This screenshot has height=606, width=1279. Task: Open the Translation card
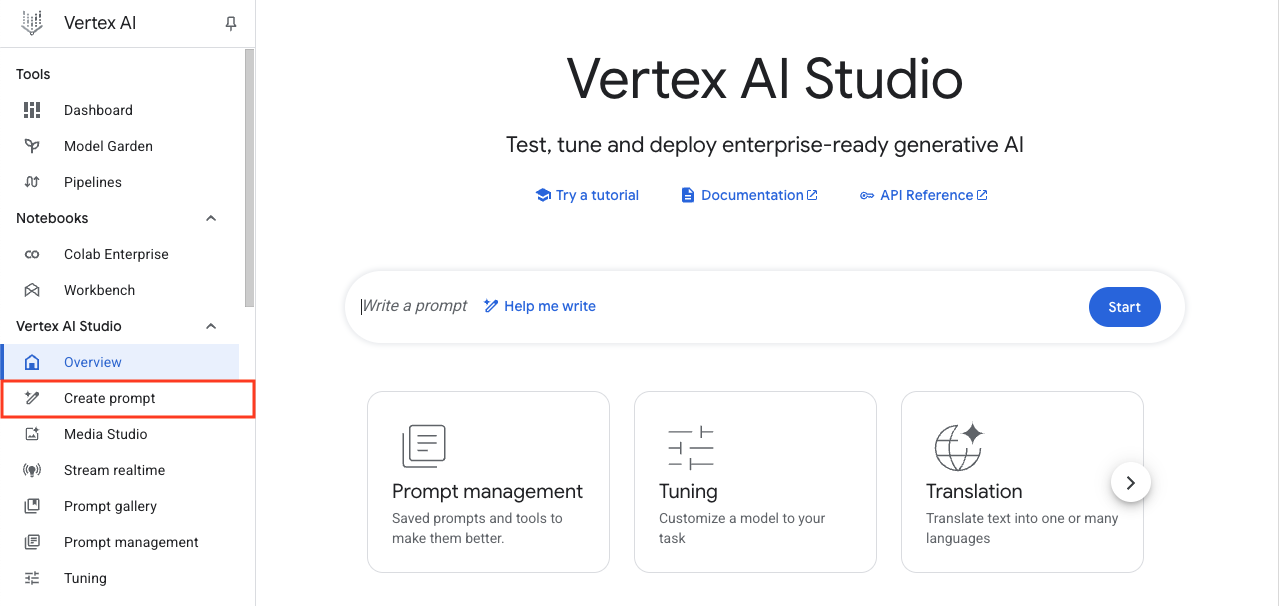click(1022, 482)
